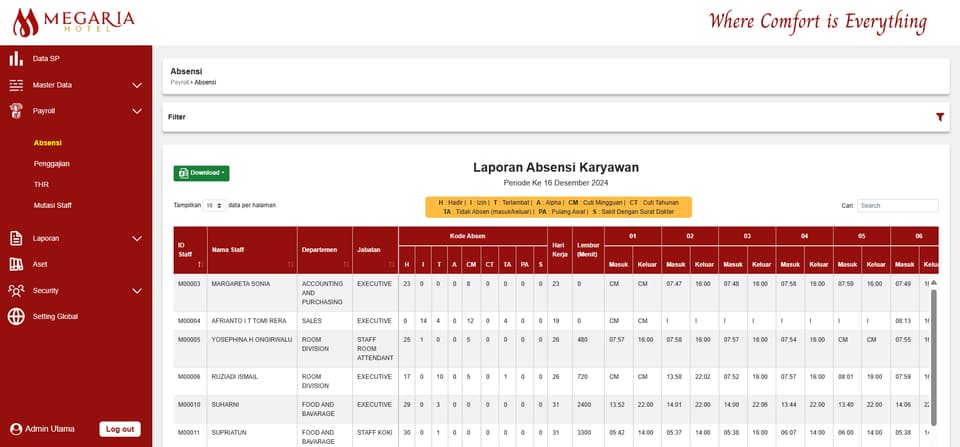Sort by the ID Staff column arrow
This screenshot has width=960, height=447.
200,264
